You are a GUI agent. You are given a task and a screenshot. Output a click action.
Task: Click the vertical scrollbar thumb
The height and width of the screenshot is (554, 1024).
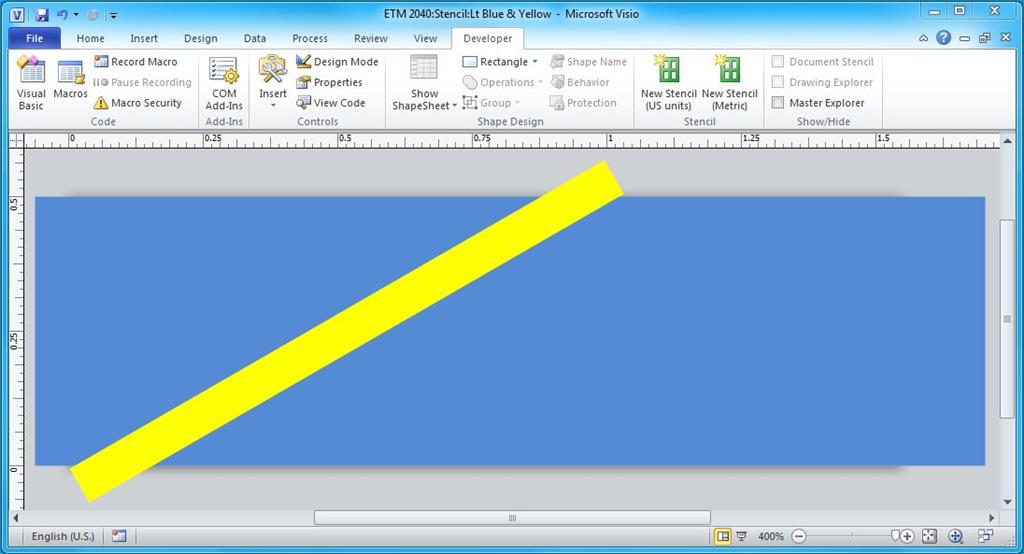click(x=1007, y=319)
